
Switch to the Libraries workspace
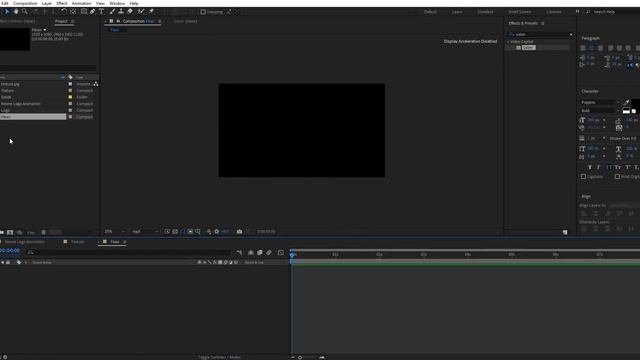[x=554, y=12]
